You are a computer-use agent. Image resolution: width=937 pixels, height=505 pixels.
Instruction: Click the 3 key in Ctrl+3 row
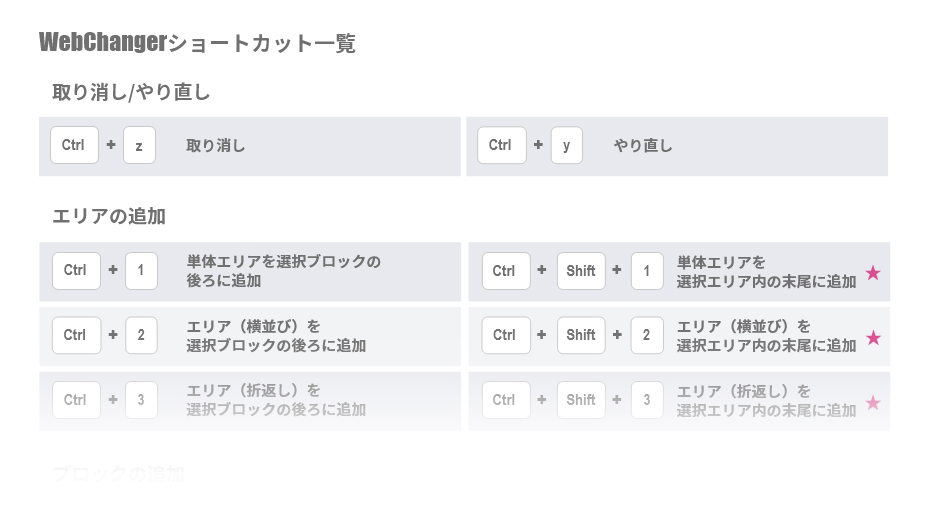pos(141,400)
